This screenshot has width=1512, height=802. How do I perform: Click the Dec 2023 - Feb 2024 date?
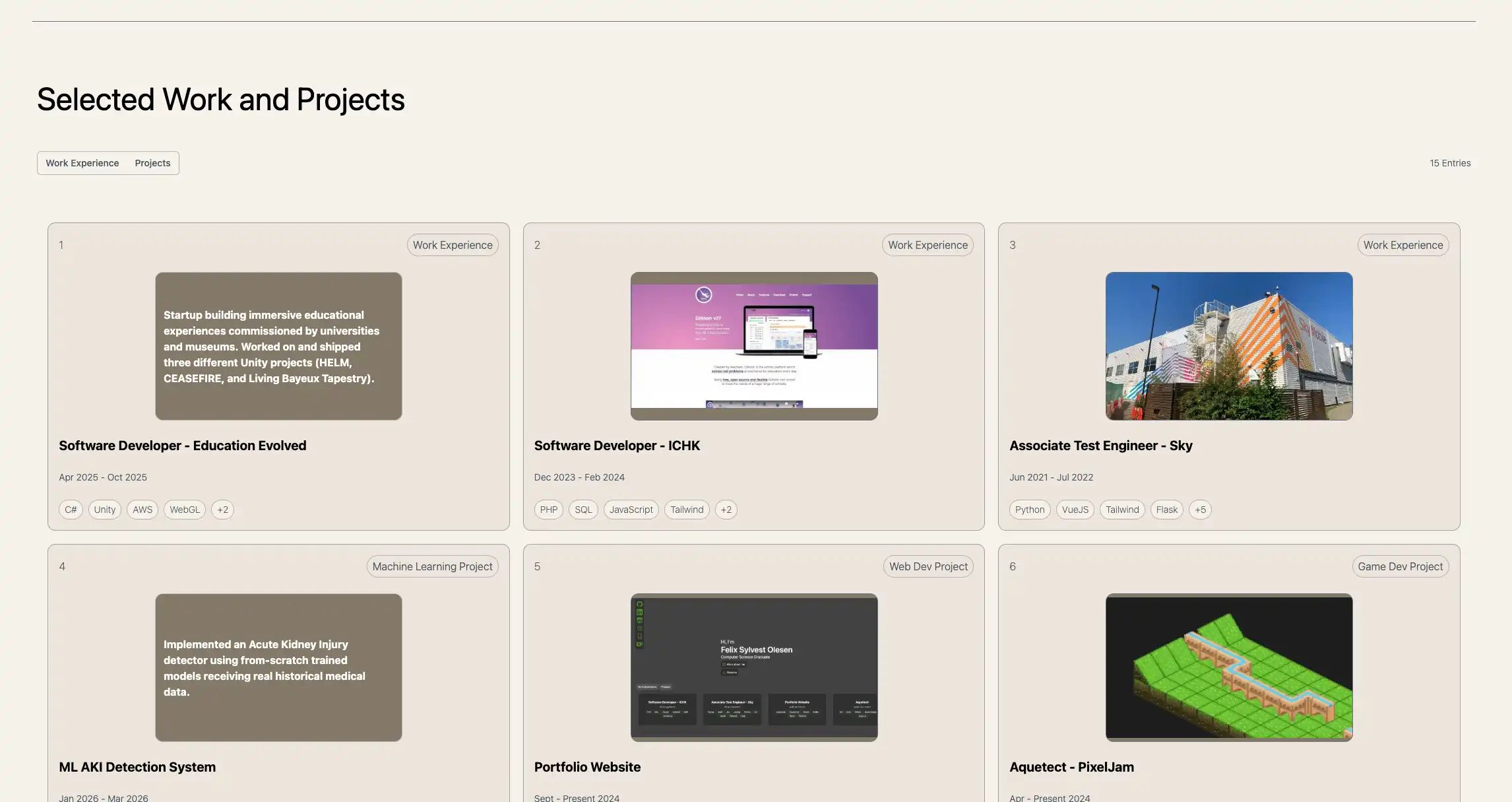[579, 477]
